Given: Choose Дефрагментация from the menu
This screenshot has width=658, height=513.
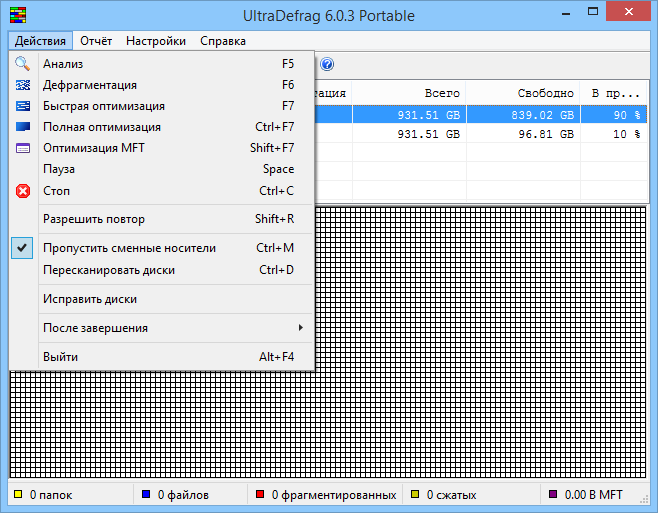Looking at the screenshot, I should point(162,85).
